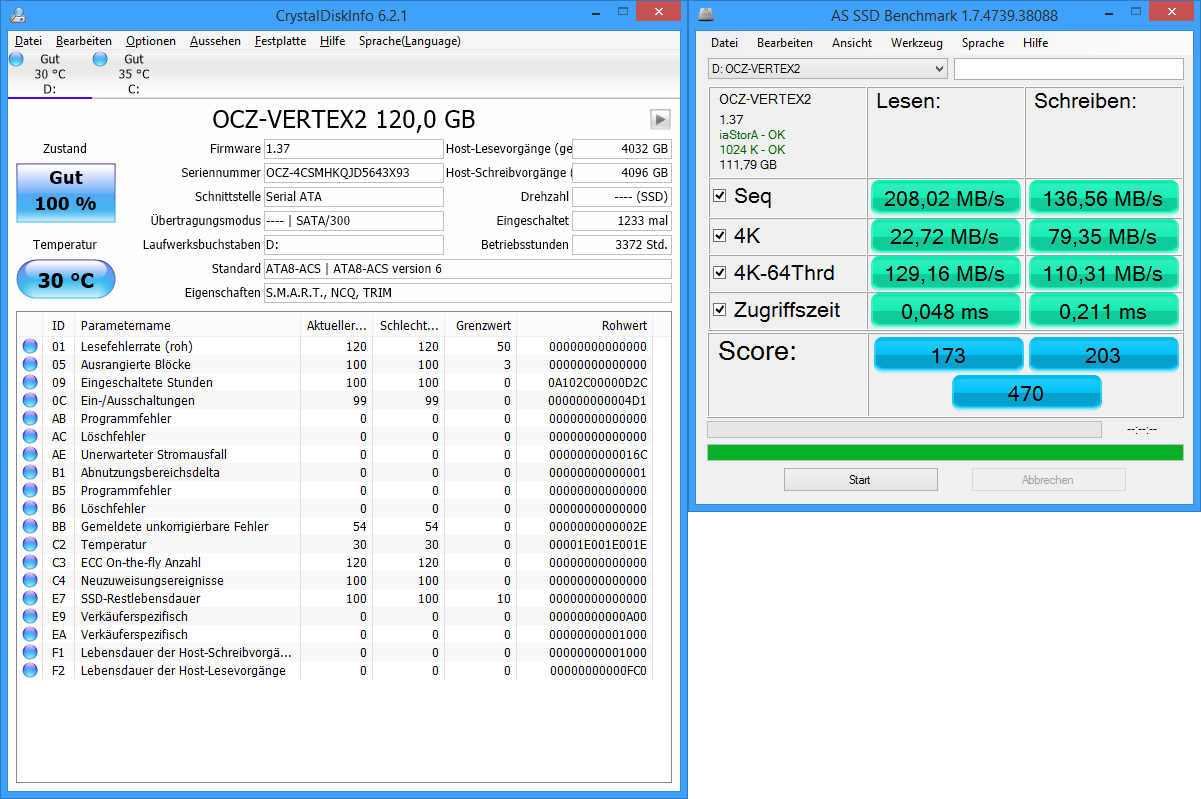Click status orb for Abnutzungsbereichsdelta row
The image size is (1201, 799).
(30, 473)
